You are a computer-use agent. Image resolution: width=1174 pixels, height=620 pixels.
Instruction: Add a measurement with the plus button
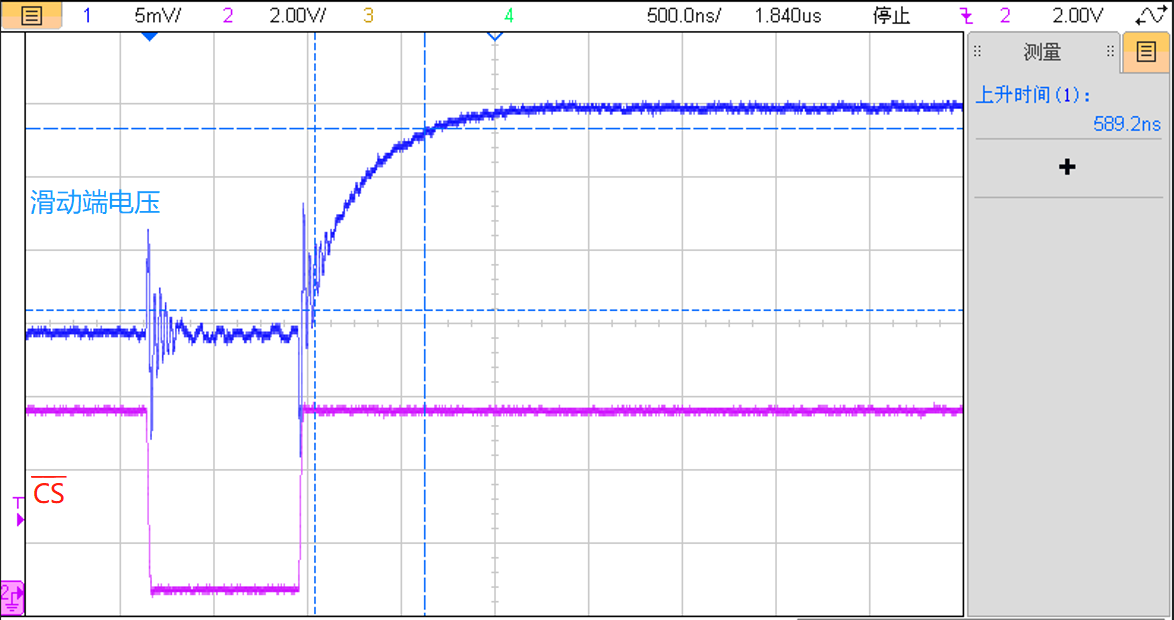tap(1067, 167)
